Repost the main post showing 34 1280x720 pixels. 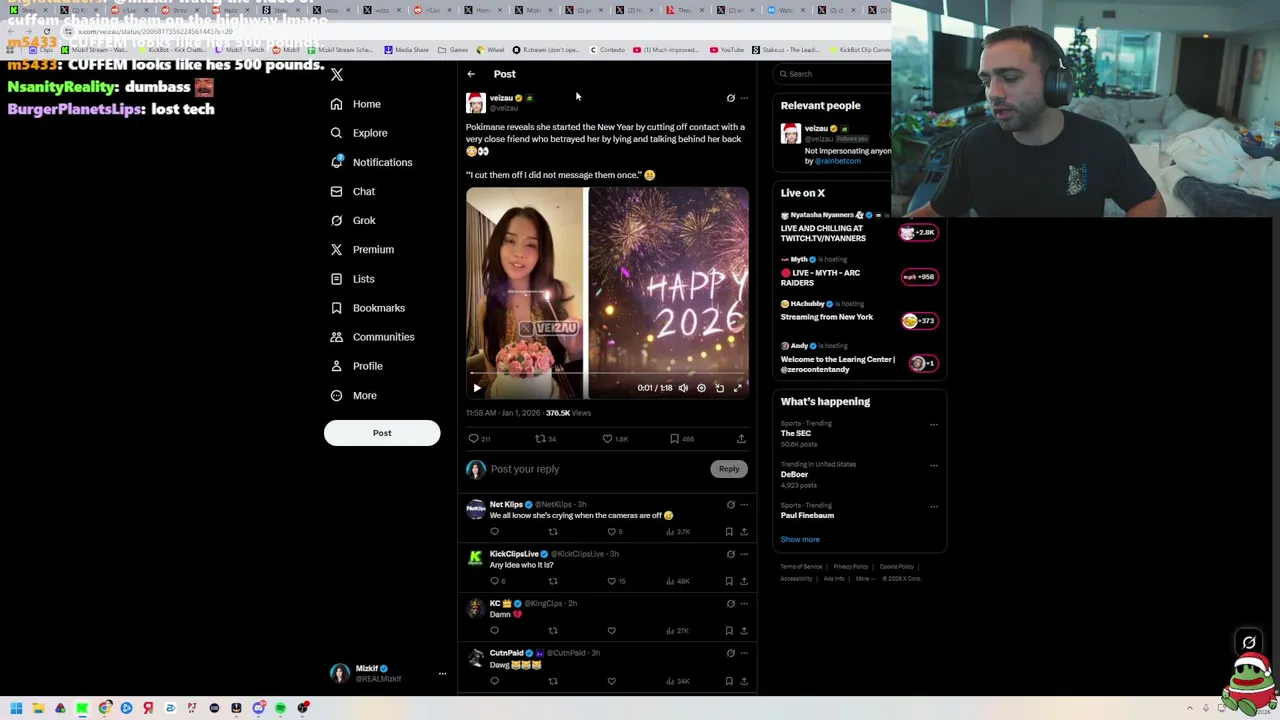(545, 439)
